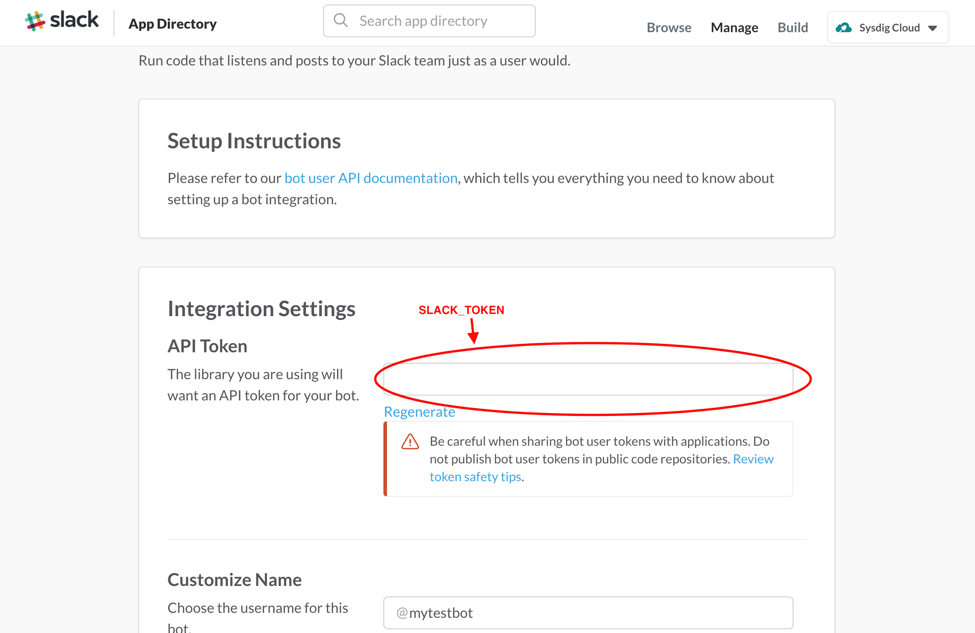Open Review token safety tips link
The height and width of the screenshot is (633, 975).
(601, 468)
